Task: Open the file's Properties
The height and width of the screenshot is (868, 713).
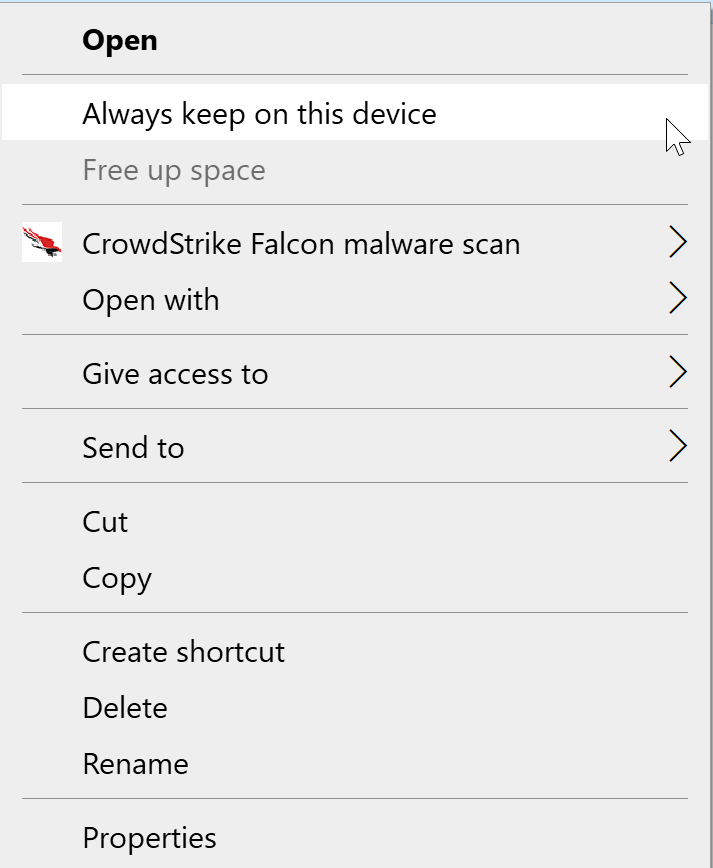Action: coord(149,837)
